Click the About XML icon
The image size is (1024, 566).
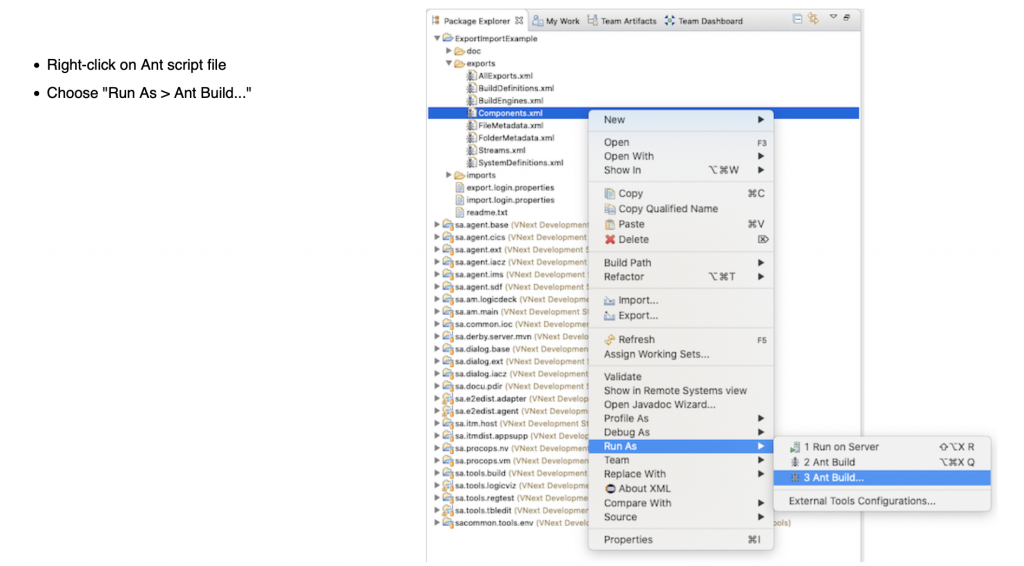tap(610, 488)
